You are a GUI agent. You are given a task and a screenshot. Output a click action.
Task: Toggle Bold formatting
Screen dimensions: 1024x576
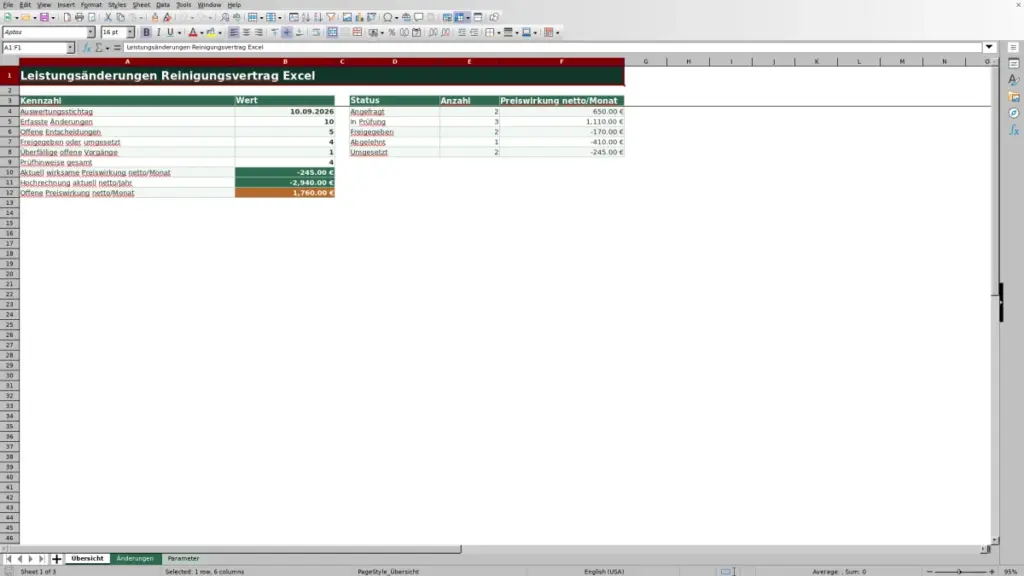pos(146,33)
